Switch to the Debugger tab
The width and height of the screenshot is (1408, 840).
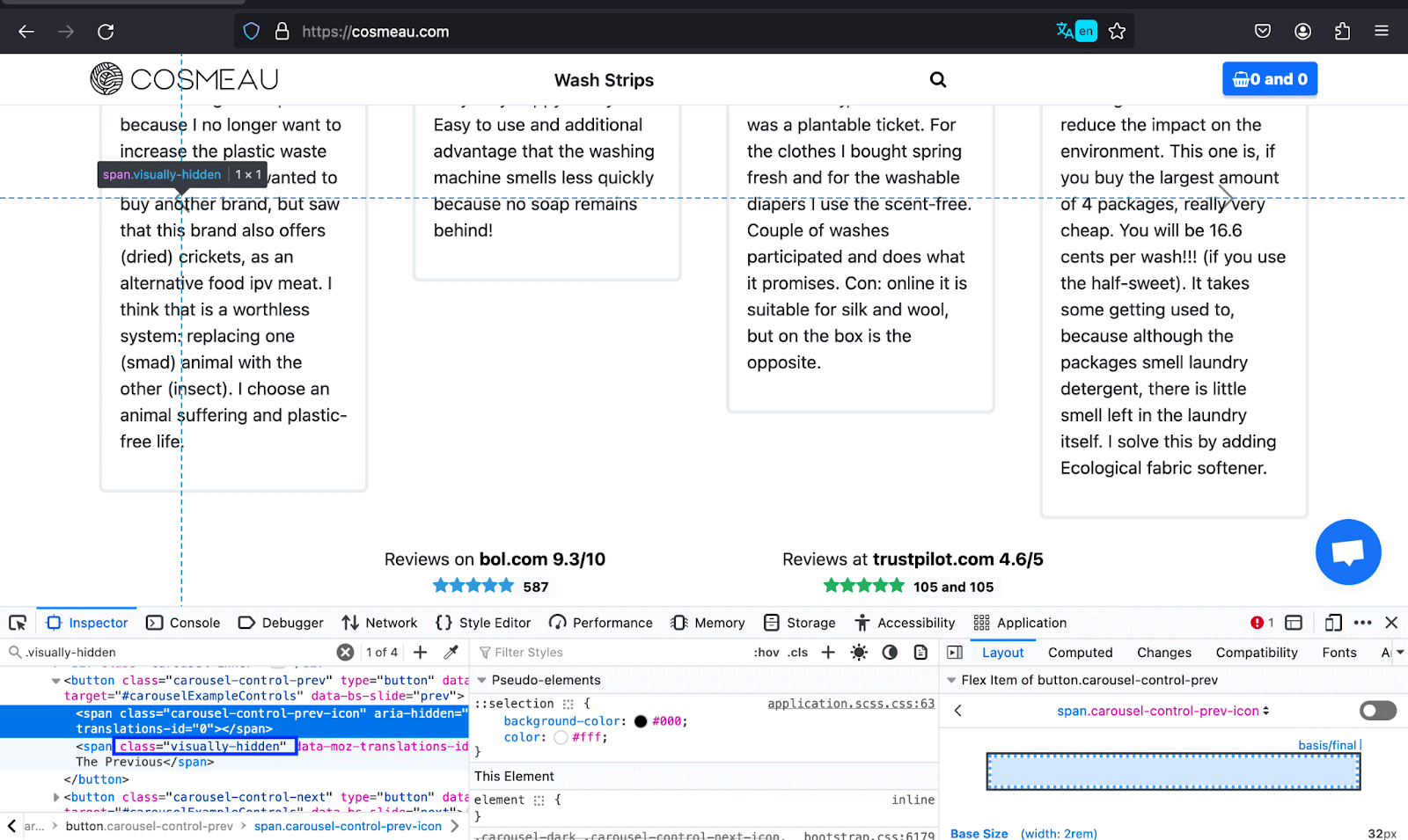(x=281, y=623)
